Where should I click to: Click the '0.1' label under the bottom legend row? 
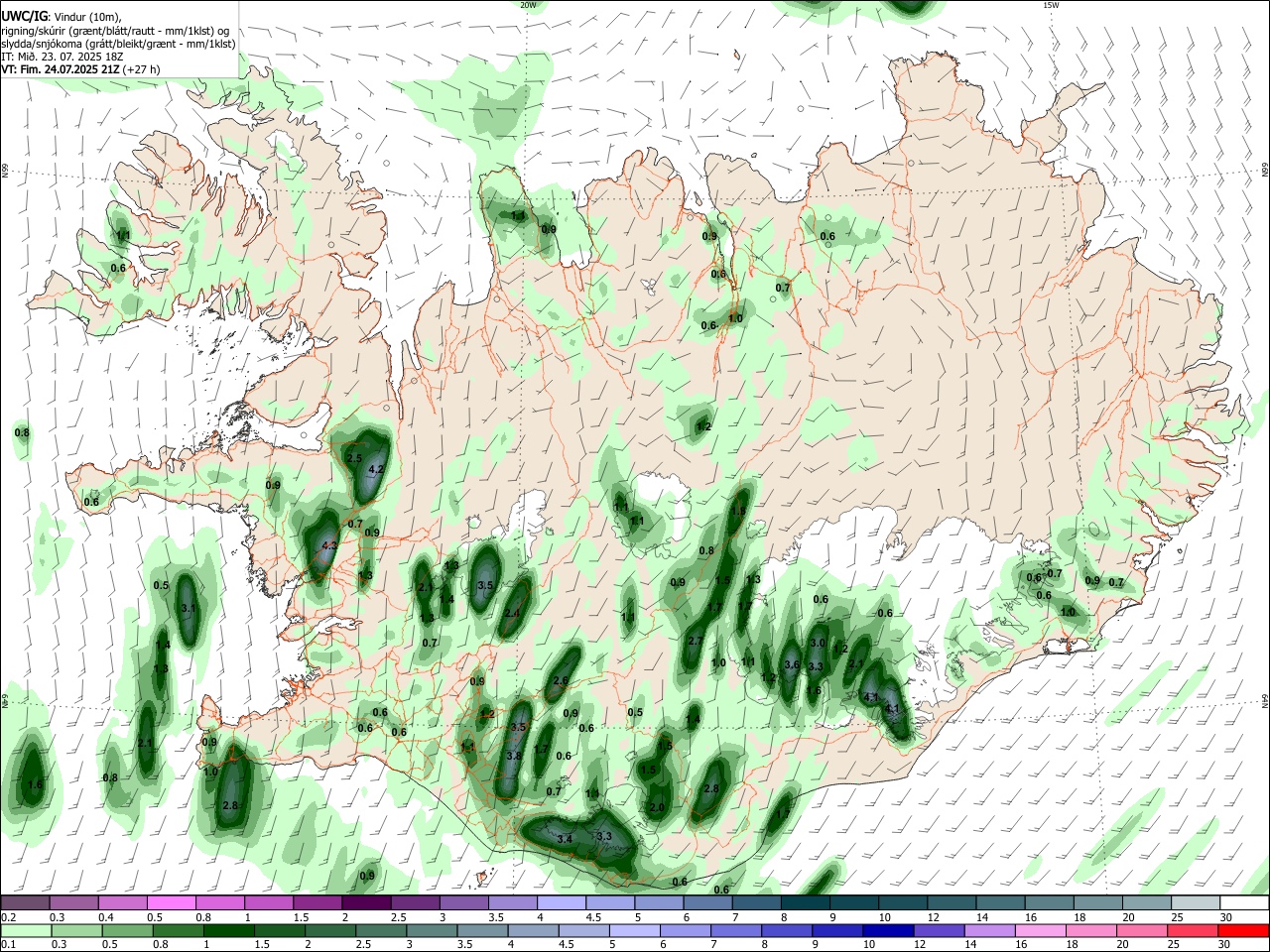pyautogui.click(x=7, y=944)
